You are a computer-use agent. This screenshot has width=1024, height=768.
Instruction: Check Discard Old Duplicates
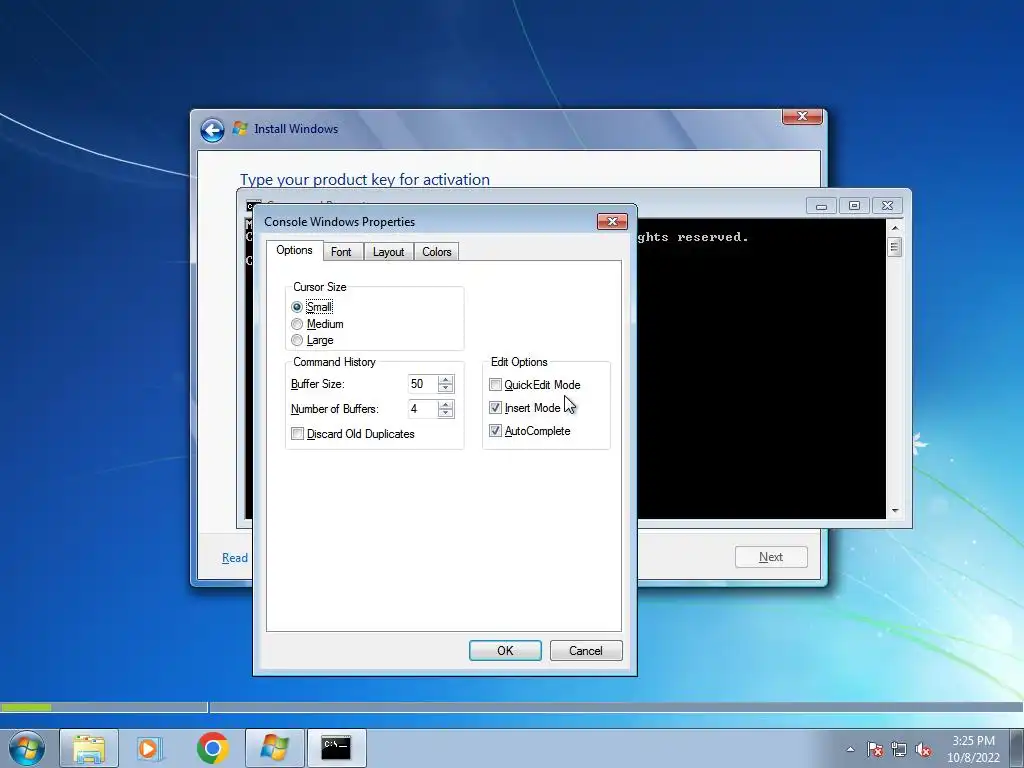[298, 434]
